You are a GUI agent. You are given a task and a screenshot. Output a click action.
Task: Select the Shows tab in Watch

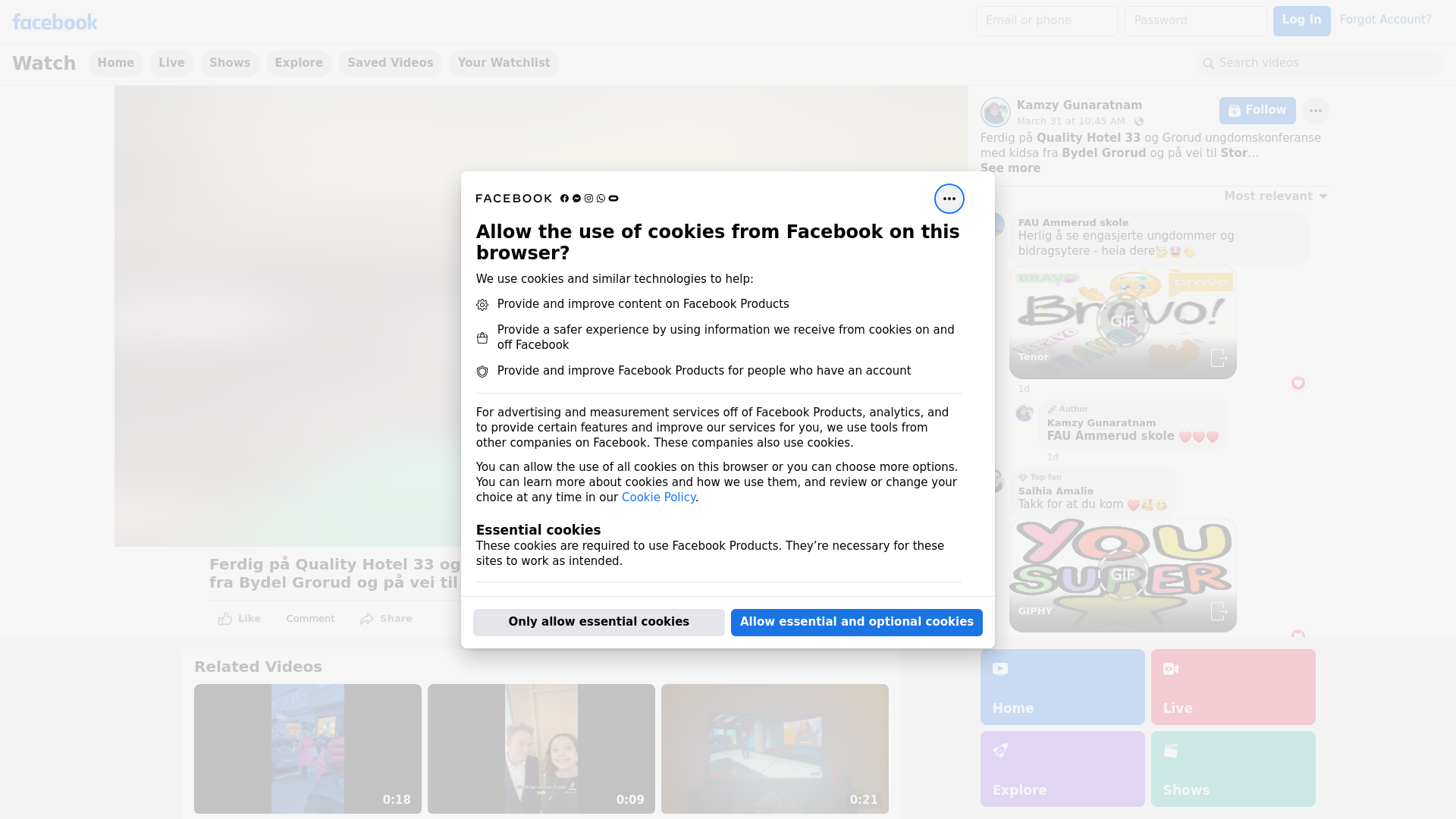(x=230, y=63)
